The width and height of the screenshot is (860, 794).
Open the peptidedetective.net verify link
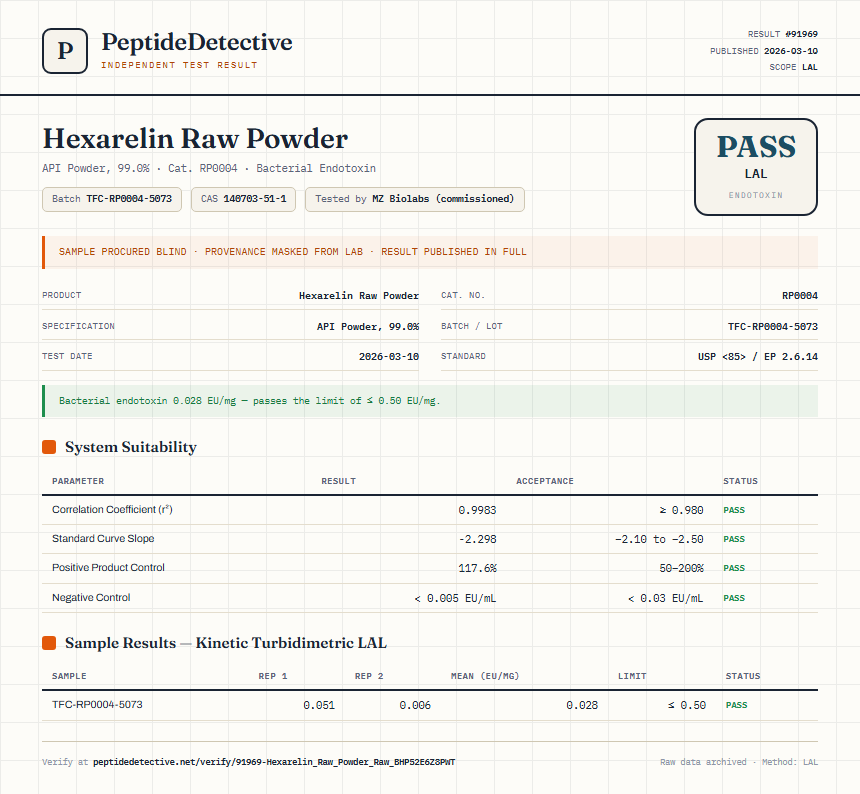click(x=274, y=762)
